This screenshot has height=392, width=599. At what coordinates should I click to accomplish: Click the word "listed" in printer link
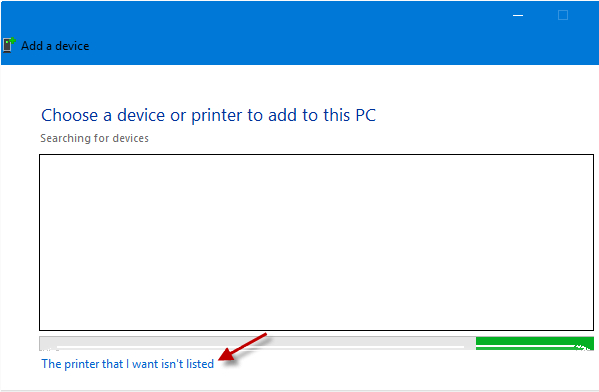200,364
